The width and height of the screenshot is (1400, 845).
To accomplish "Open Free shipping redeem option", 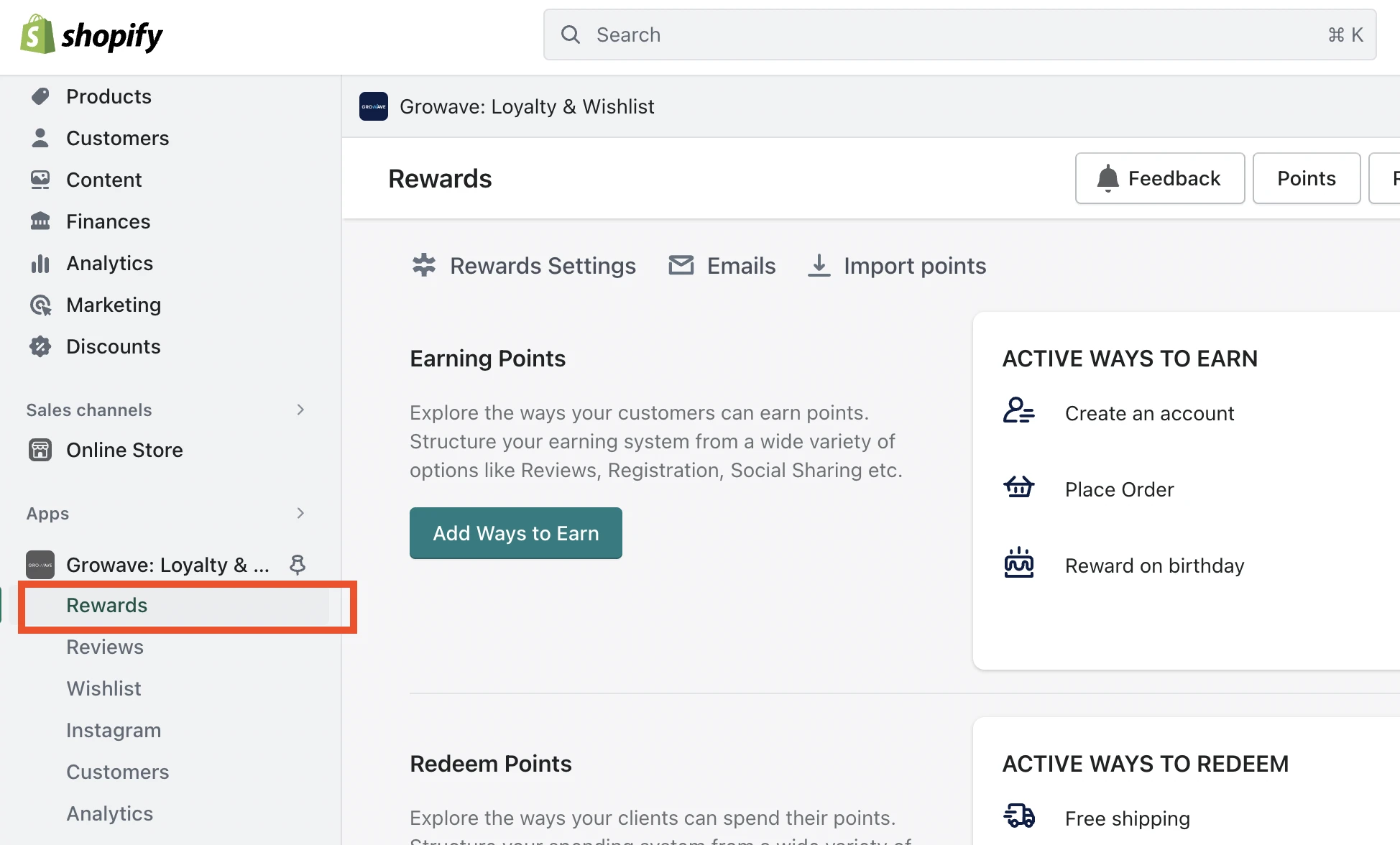I will [x=1128, y=818].
